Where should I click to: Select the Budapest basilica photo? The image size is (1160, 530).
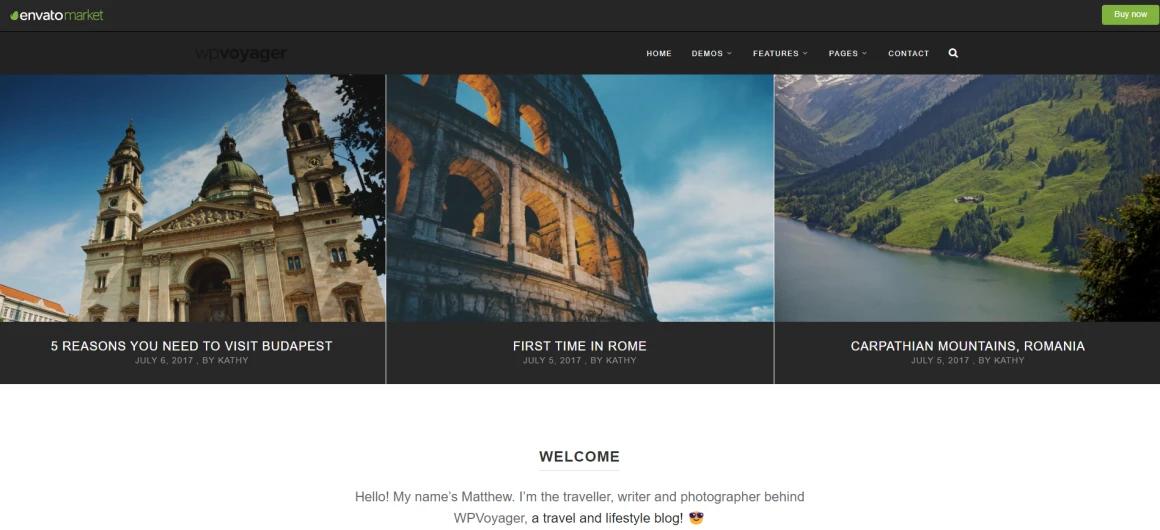[192, 198]
